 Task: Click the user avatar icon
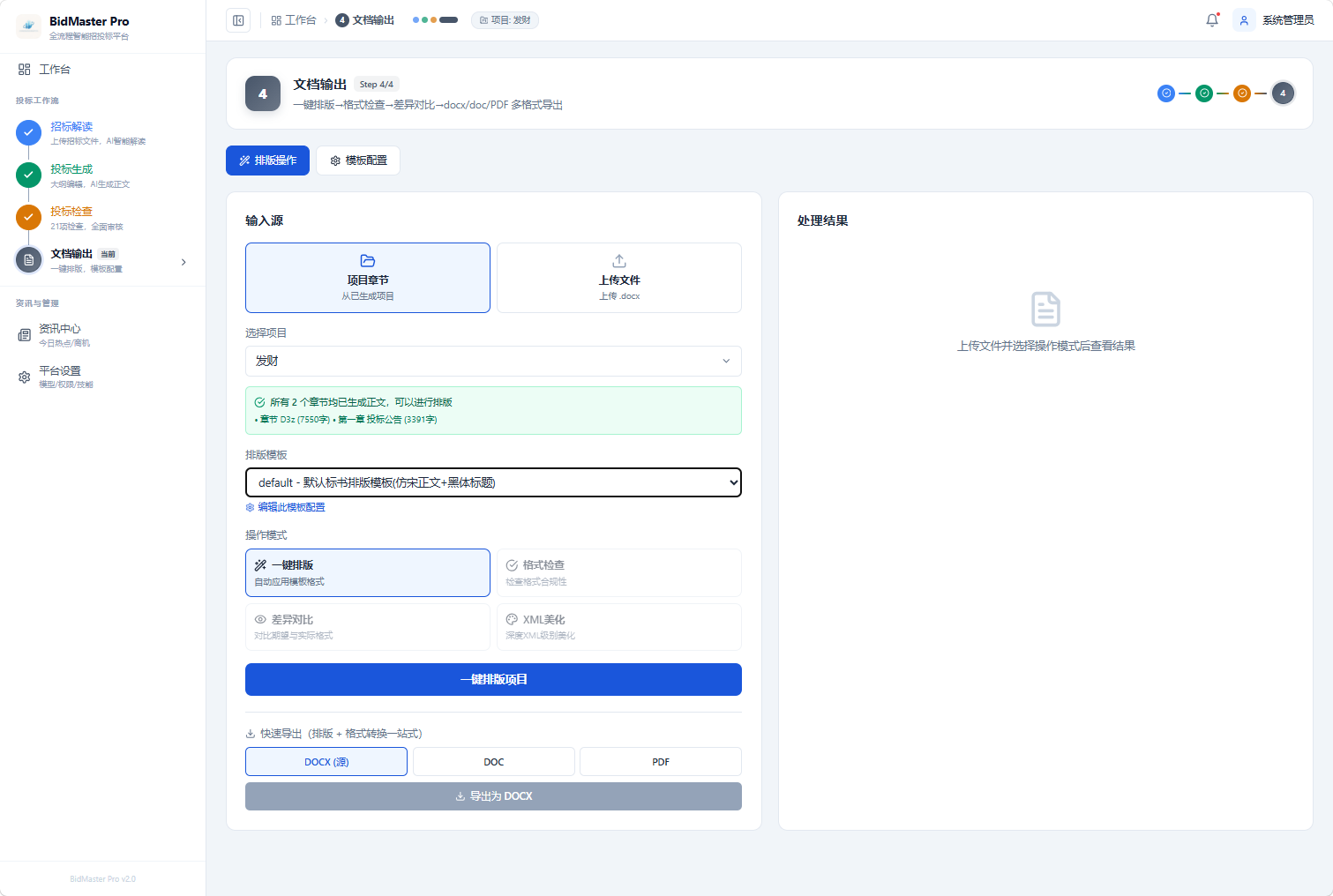click(x=1244, y=20)
